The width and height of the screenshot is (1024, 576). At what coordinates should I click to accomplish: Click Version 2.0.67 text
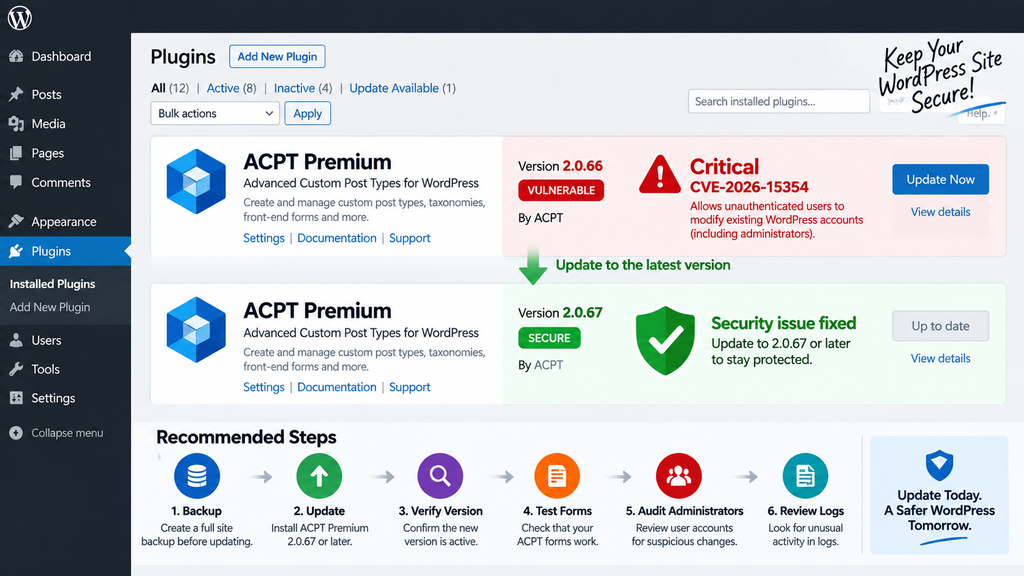click(560, 313)
